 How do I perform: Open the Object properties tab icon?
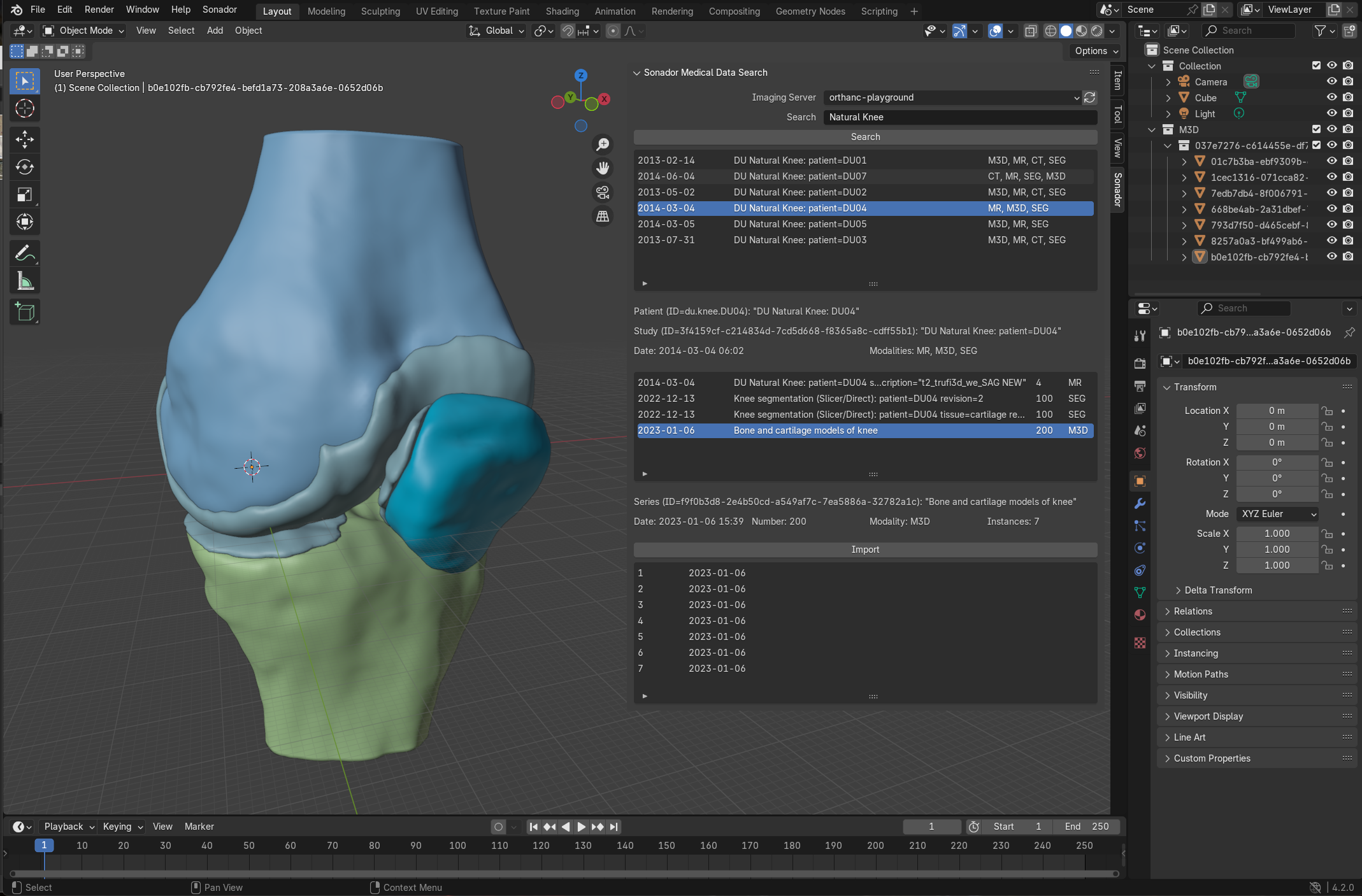pyautogui.click(x=1140, y=481)
